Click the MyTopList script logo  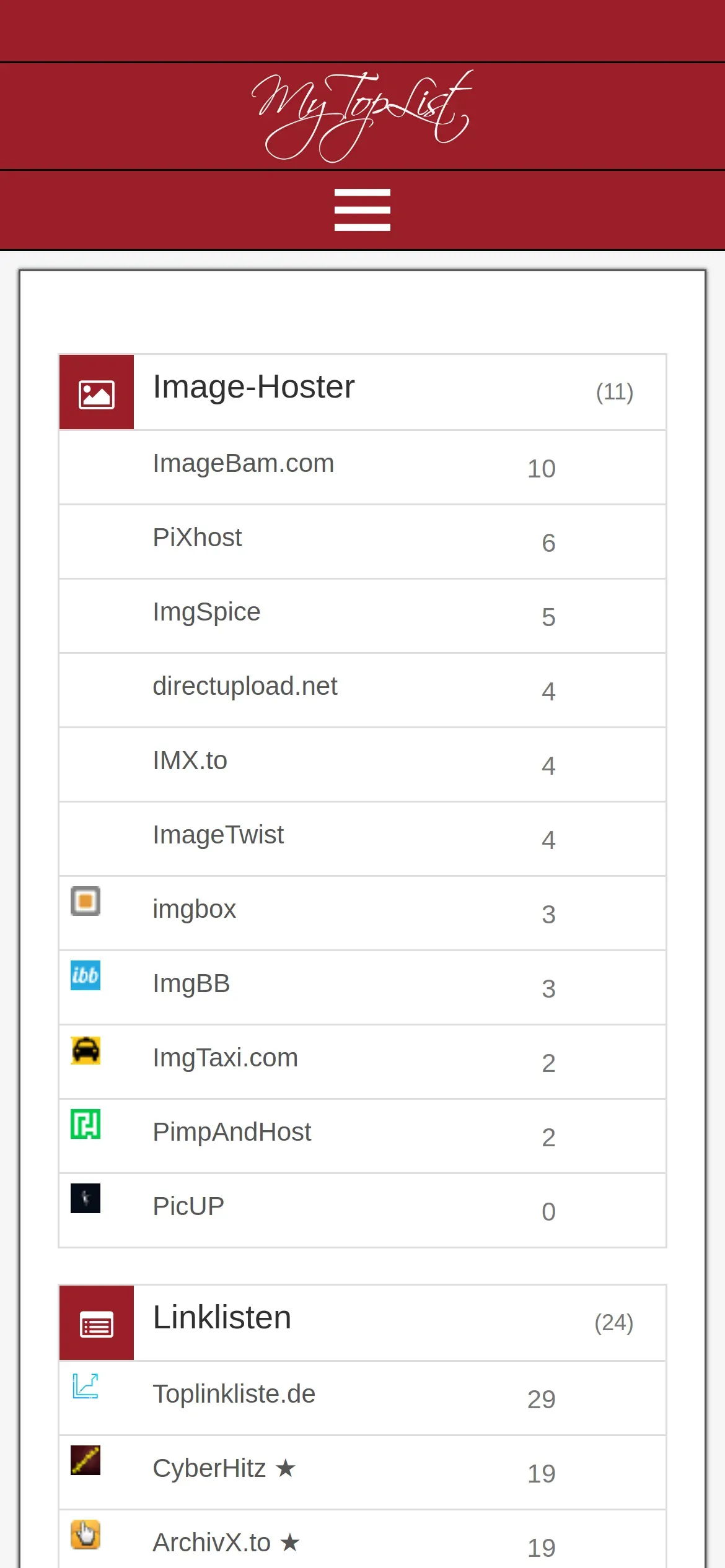click(362, 116)
